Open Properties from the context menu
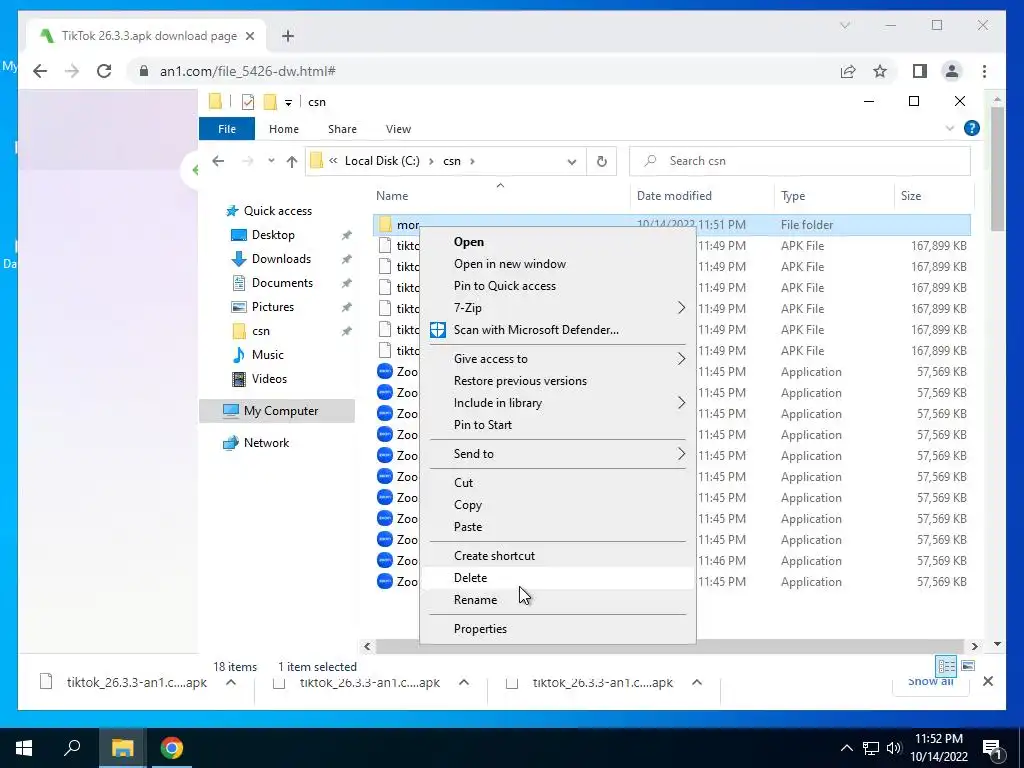Screen dimensions: 1024x768 point(480,628)
